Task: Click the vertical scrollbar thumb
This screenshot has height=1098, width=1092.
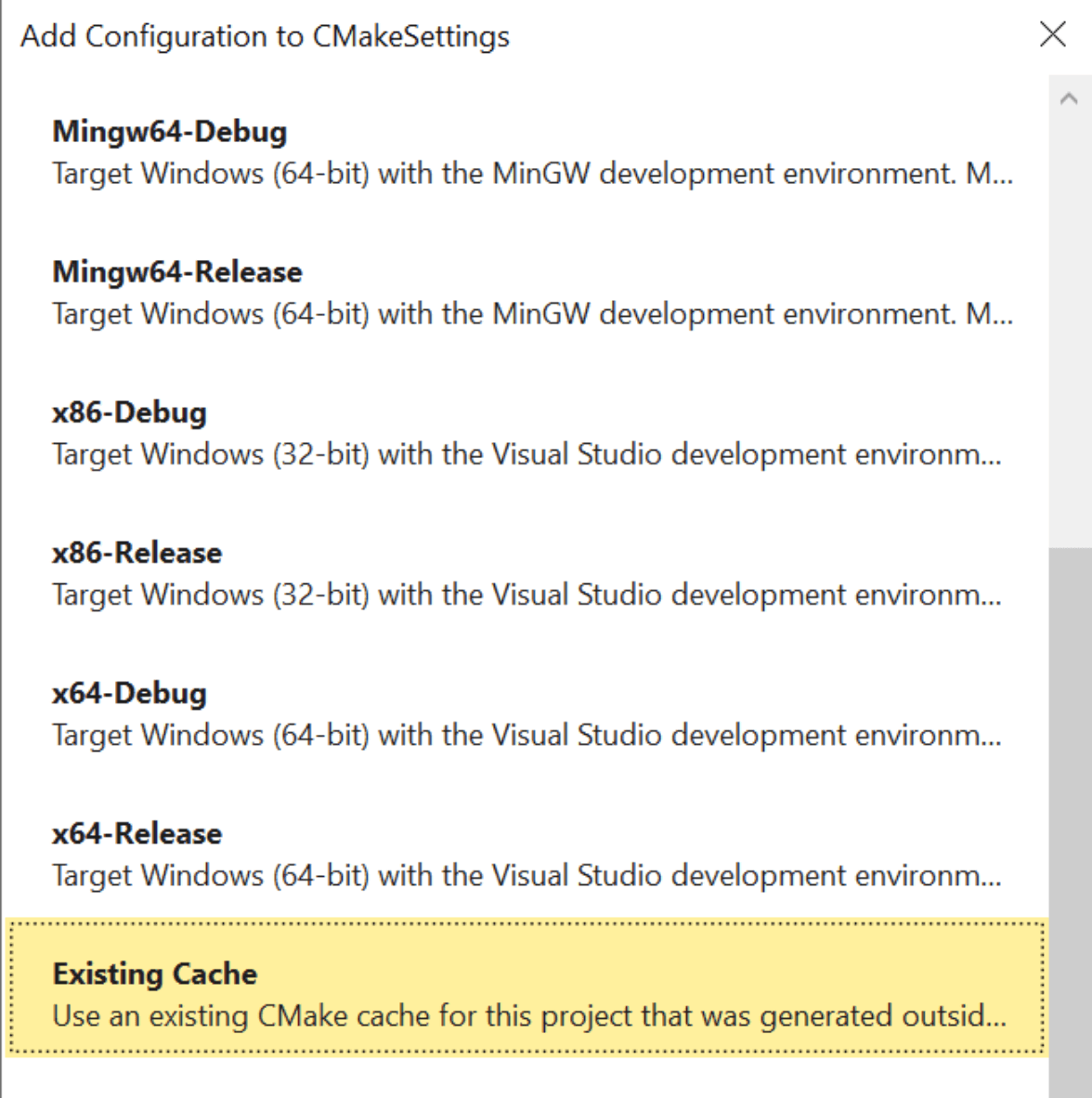Action: (1070, 817)
